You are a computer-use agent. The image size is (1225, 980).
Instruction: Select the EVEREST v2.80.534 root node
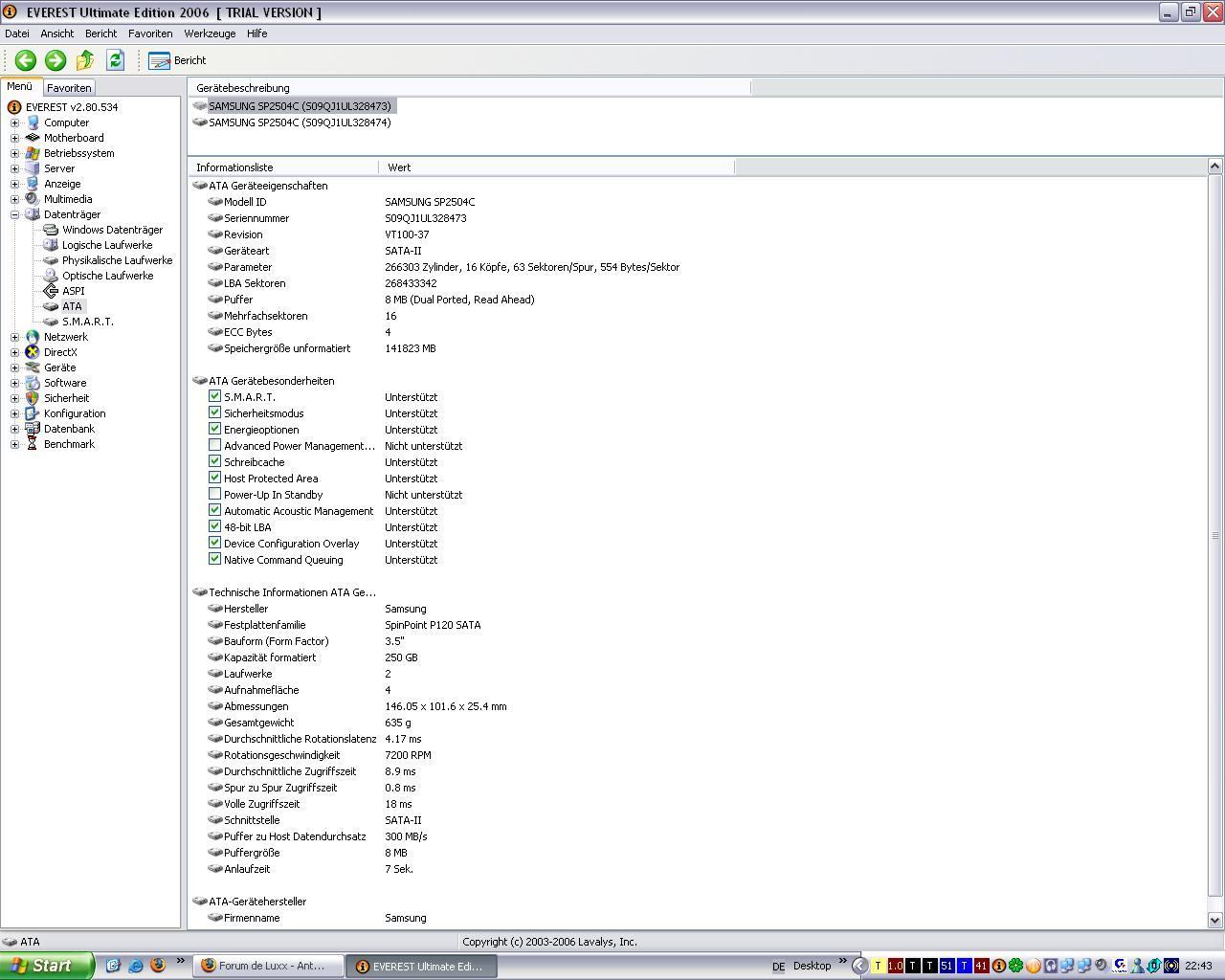point(72,107)
